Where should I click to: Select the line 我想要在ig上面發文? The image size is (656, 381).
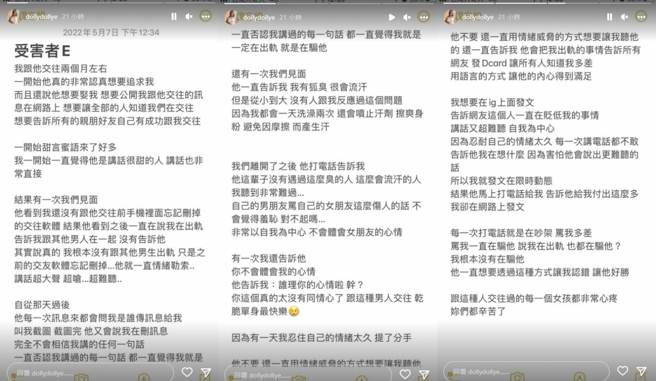tap(492, 102)
